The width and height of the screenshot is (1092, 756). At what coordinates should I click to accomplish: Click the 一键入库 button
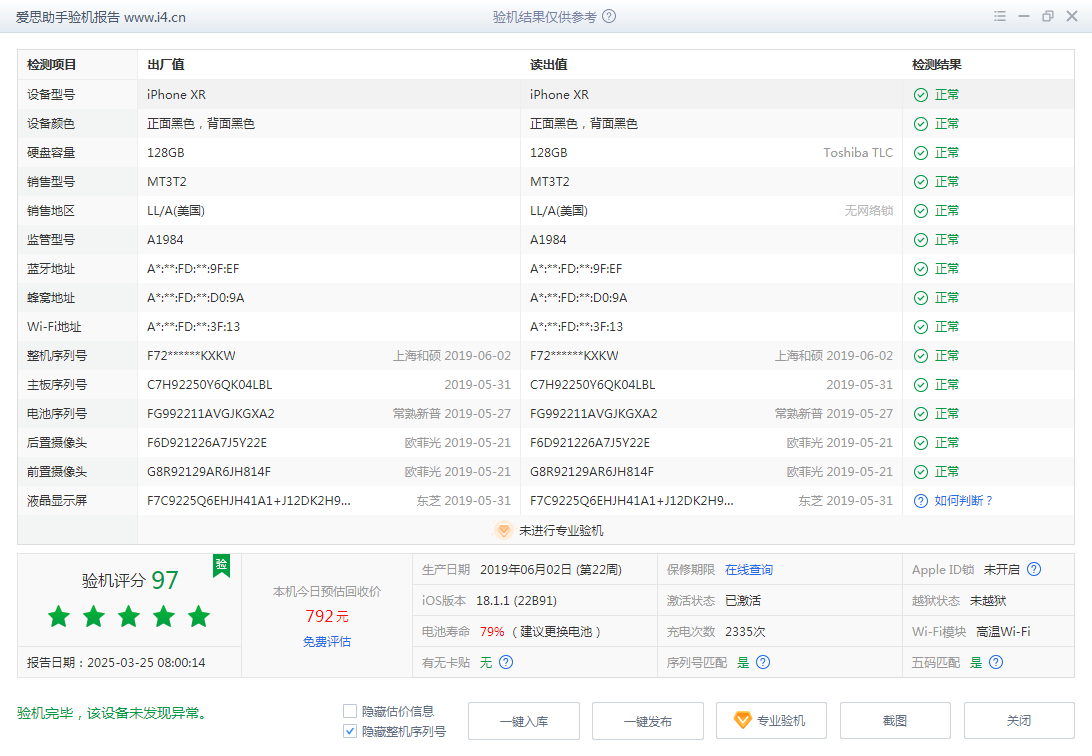pyautogui.click(x=524, y=721)
